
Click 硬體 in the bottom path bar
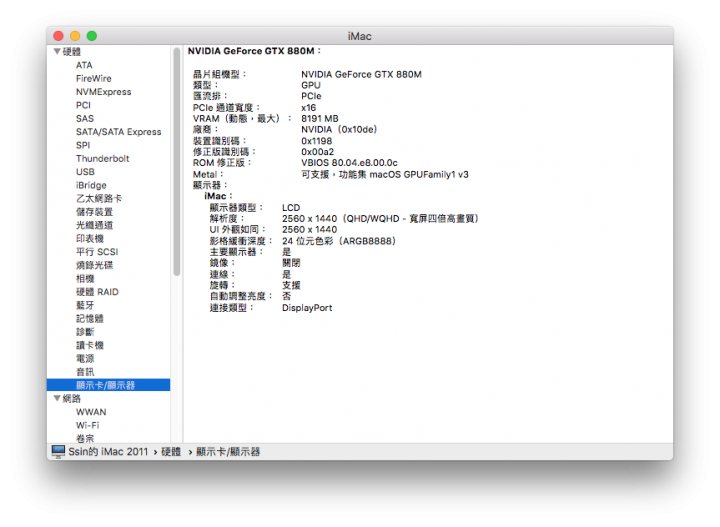[171, 452]
